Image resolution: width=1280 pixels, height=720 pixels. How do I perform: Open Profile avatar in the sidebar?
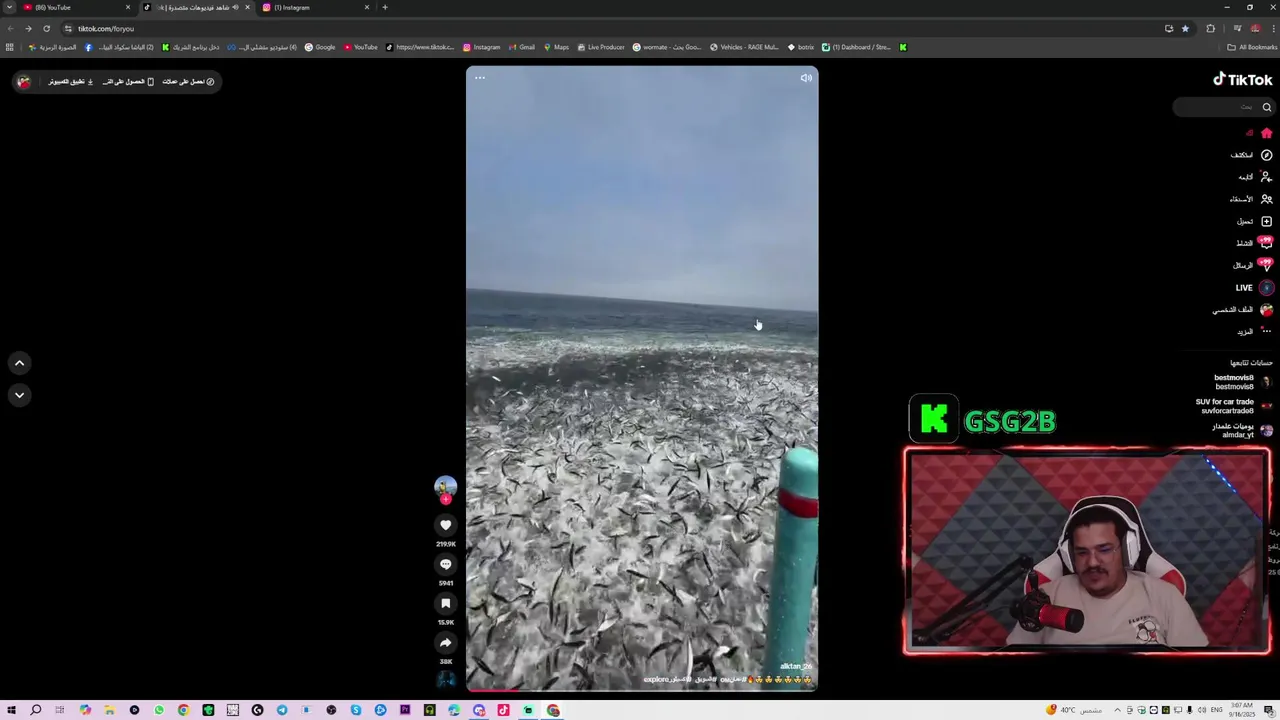tap(1266, 310)
